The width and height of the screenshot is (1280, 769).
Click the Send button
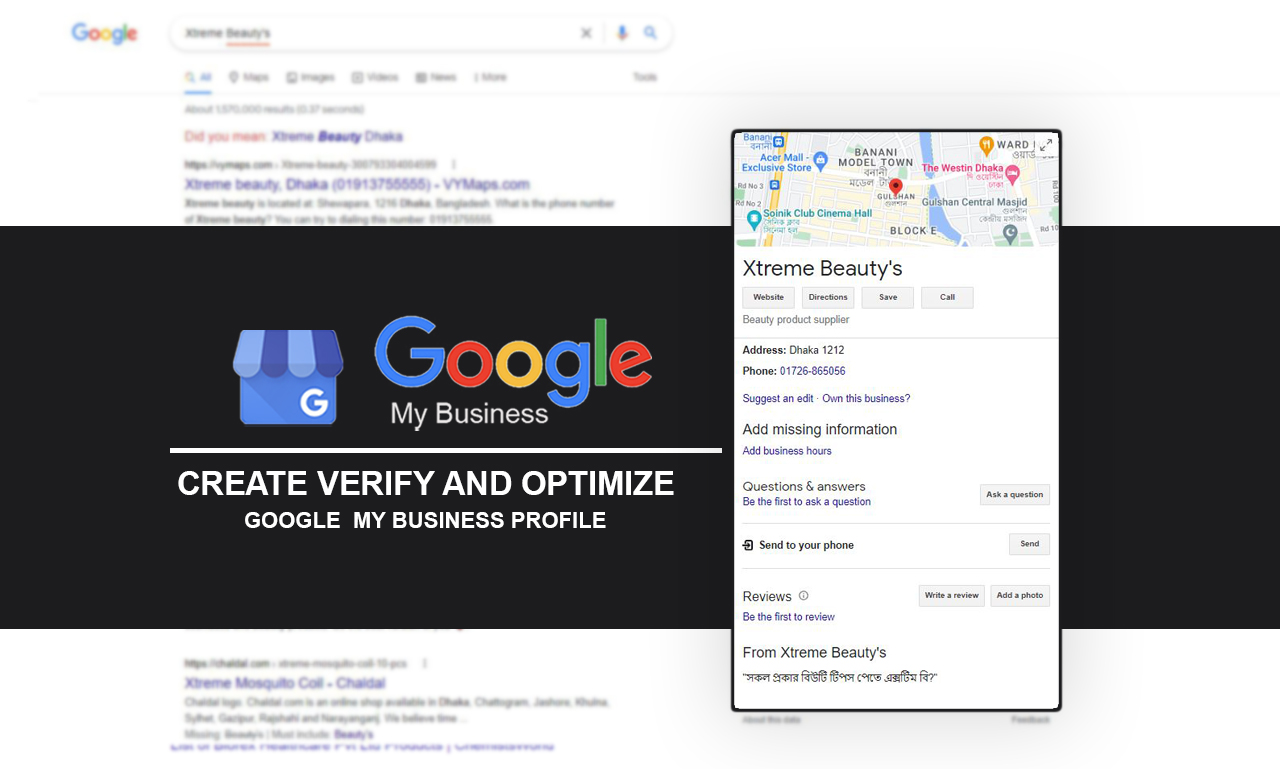tap(1029, 544)
